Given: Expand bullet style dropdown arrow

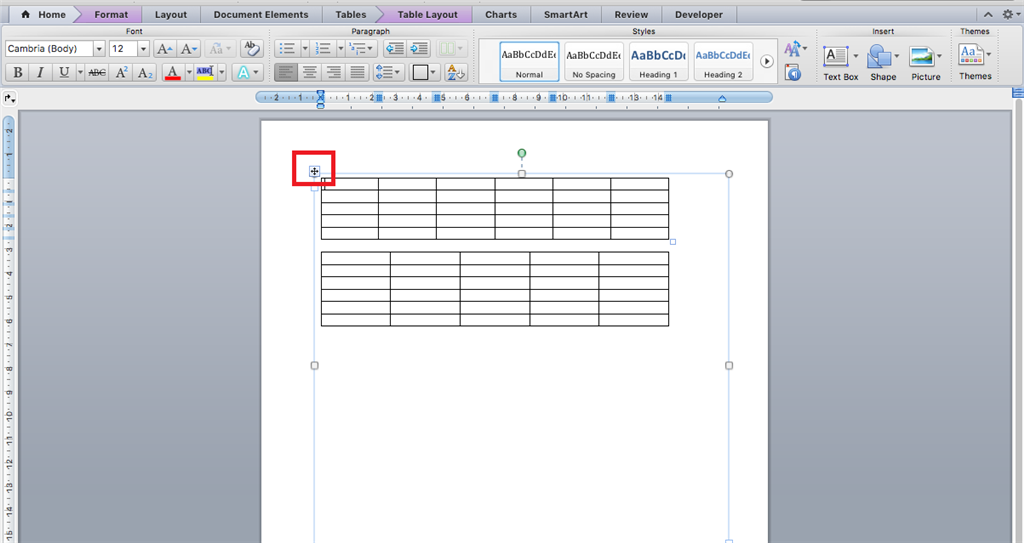Looking at the screenshot, I should point(304,49).
